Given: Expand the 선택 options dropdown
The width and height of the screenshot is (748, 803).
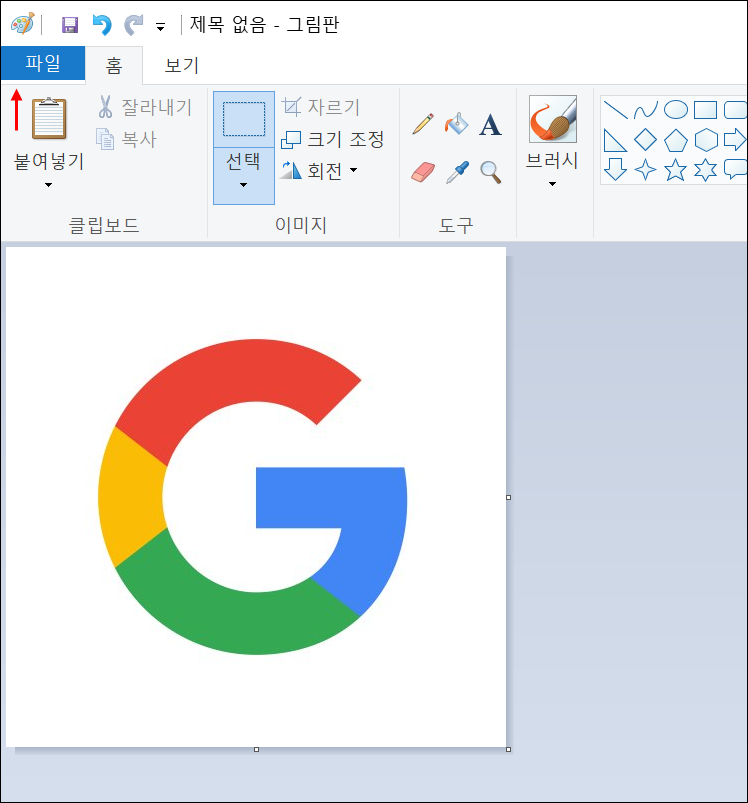Looking at the screenshot, I should 244,176.
